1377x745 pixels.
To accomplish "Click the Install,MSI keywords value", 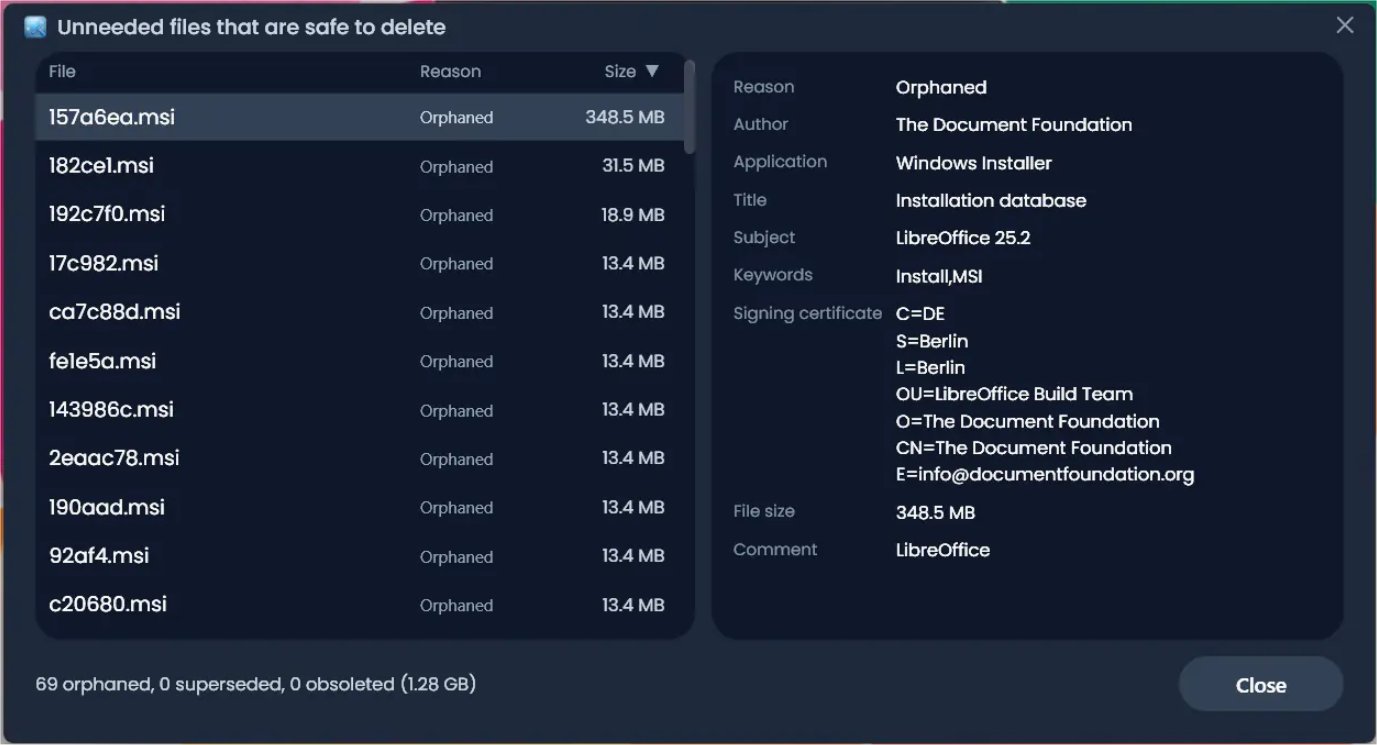I will (939, 276).
